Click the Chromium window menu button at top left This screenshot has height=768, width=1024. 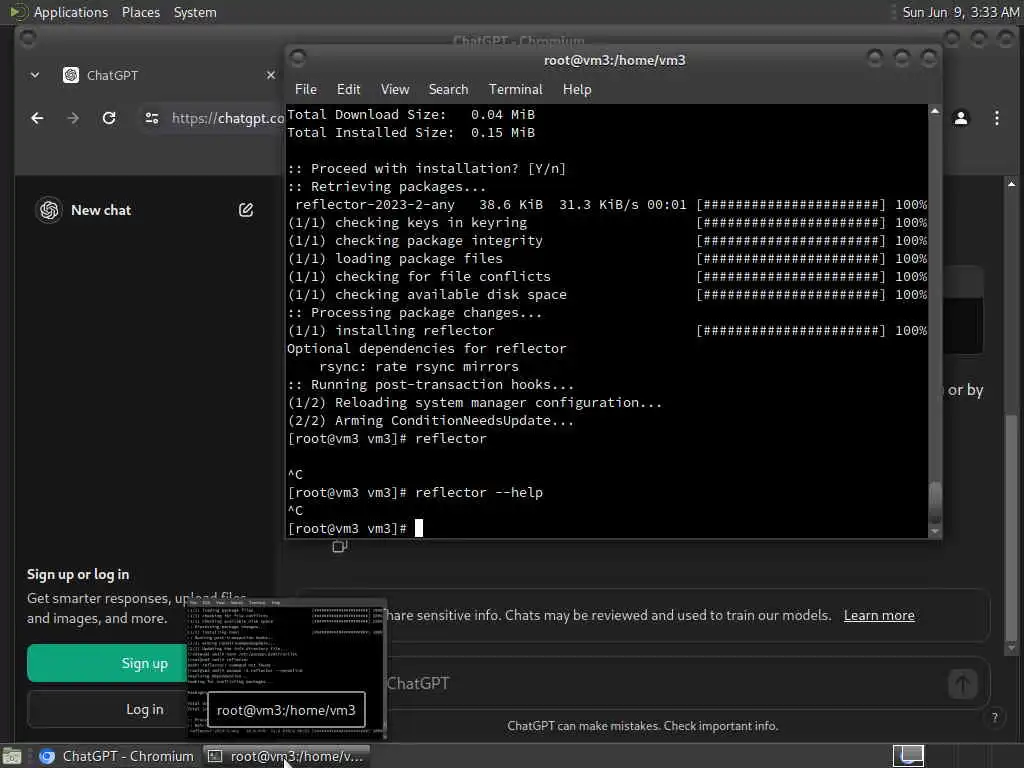pos(27,39)
